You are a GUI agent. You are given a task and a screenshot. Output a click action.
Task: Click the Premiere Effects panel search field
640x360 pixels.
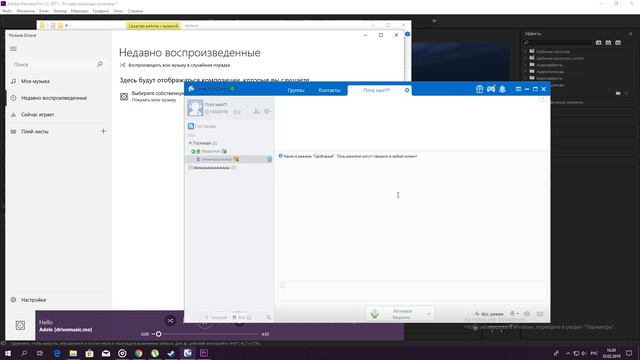tap(558, 42)
